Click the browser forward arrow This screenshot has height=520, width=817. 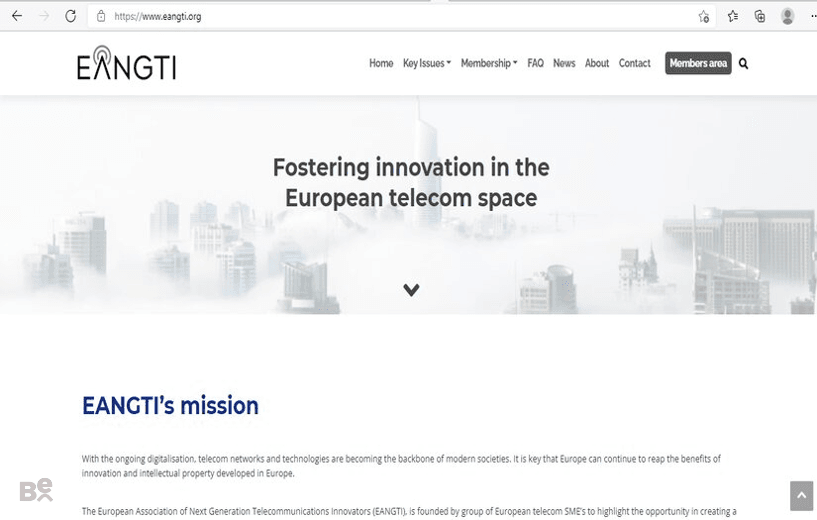point(44,16)
